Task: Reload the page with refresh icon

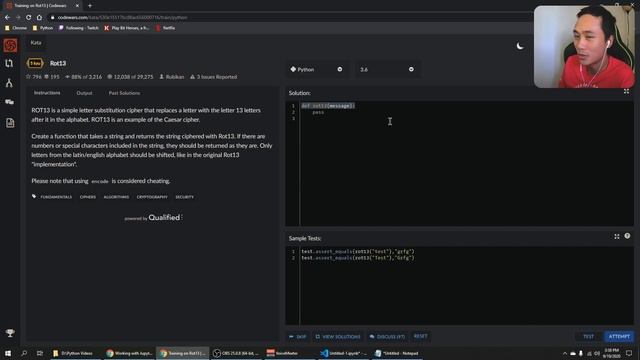Action: (29, 18)
